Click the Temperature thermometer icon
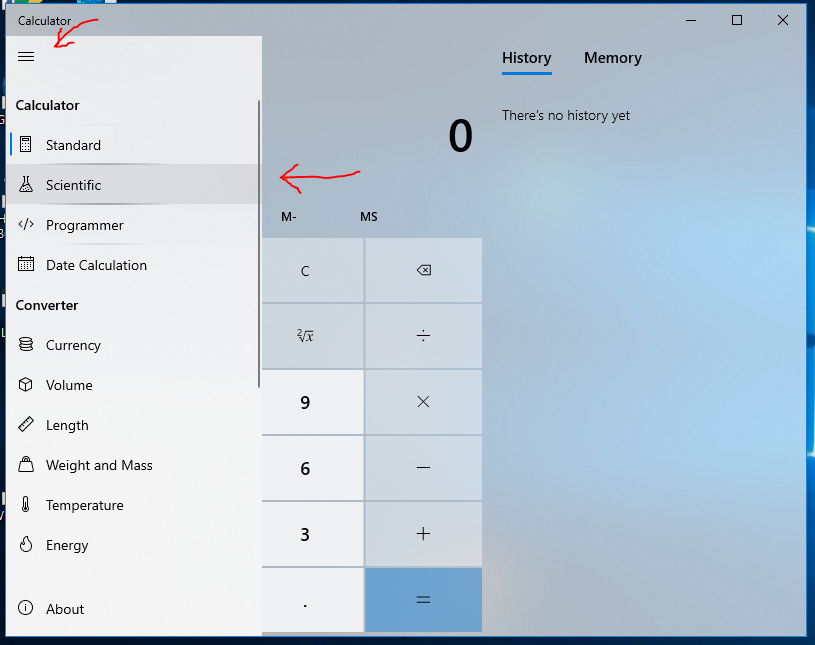The height and width of the screenshot is (645, 815). tap(25, 504)
